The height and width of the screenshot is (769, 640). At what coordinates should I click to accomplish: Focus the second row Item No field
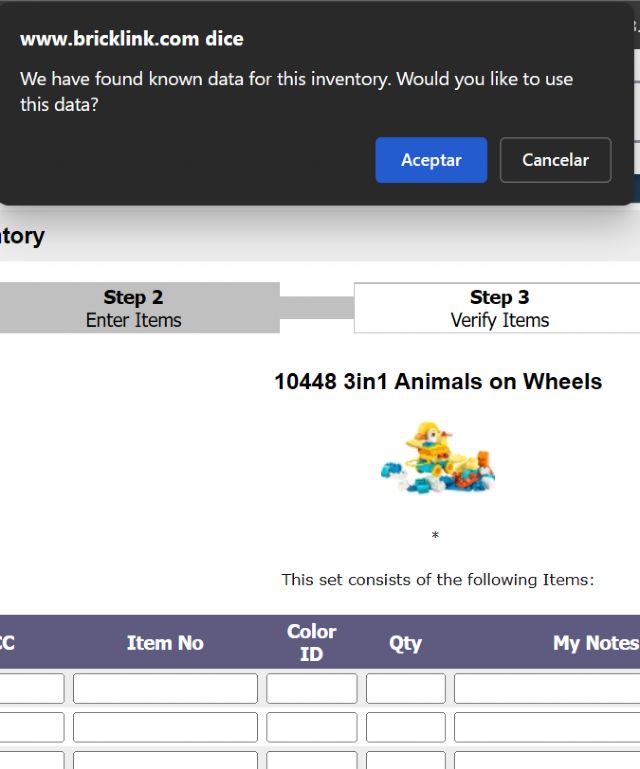point(165,727)
